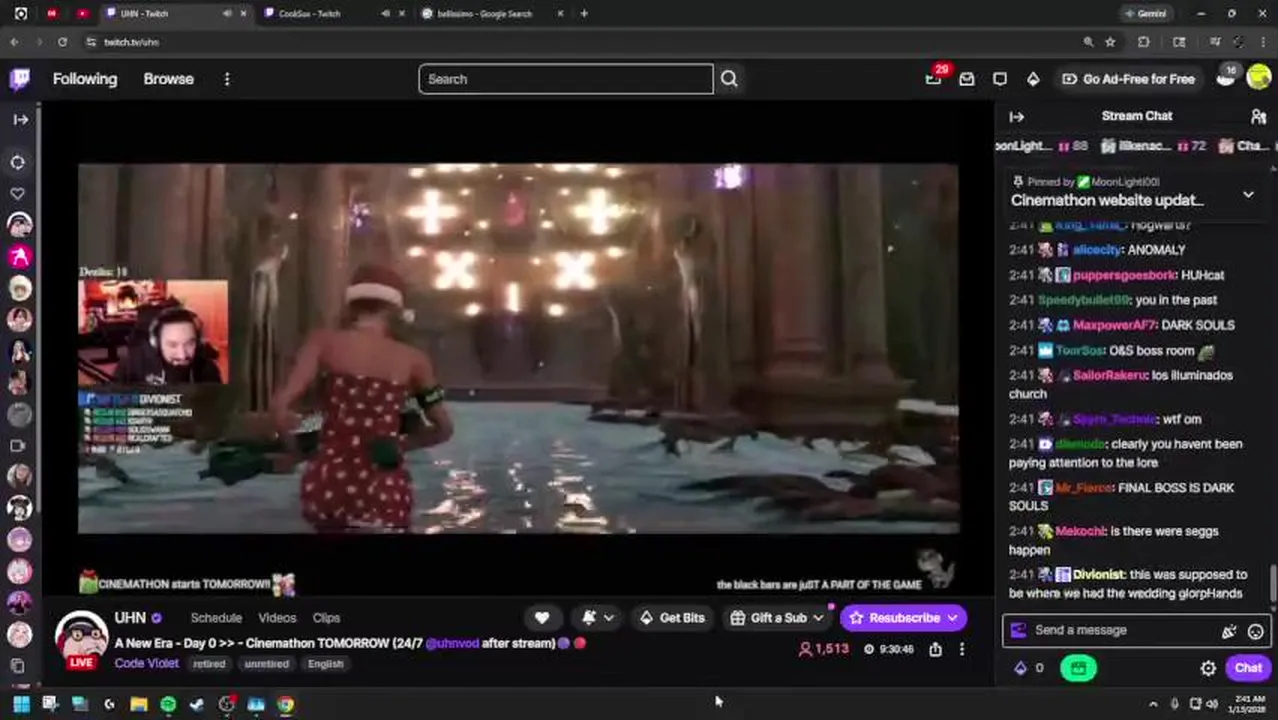The image size is (1278, 720).
Task: Open File Explorer on taskbar
Action: 138,704
